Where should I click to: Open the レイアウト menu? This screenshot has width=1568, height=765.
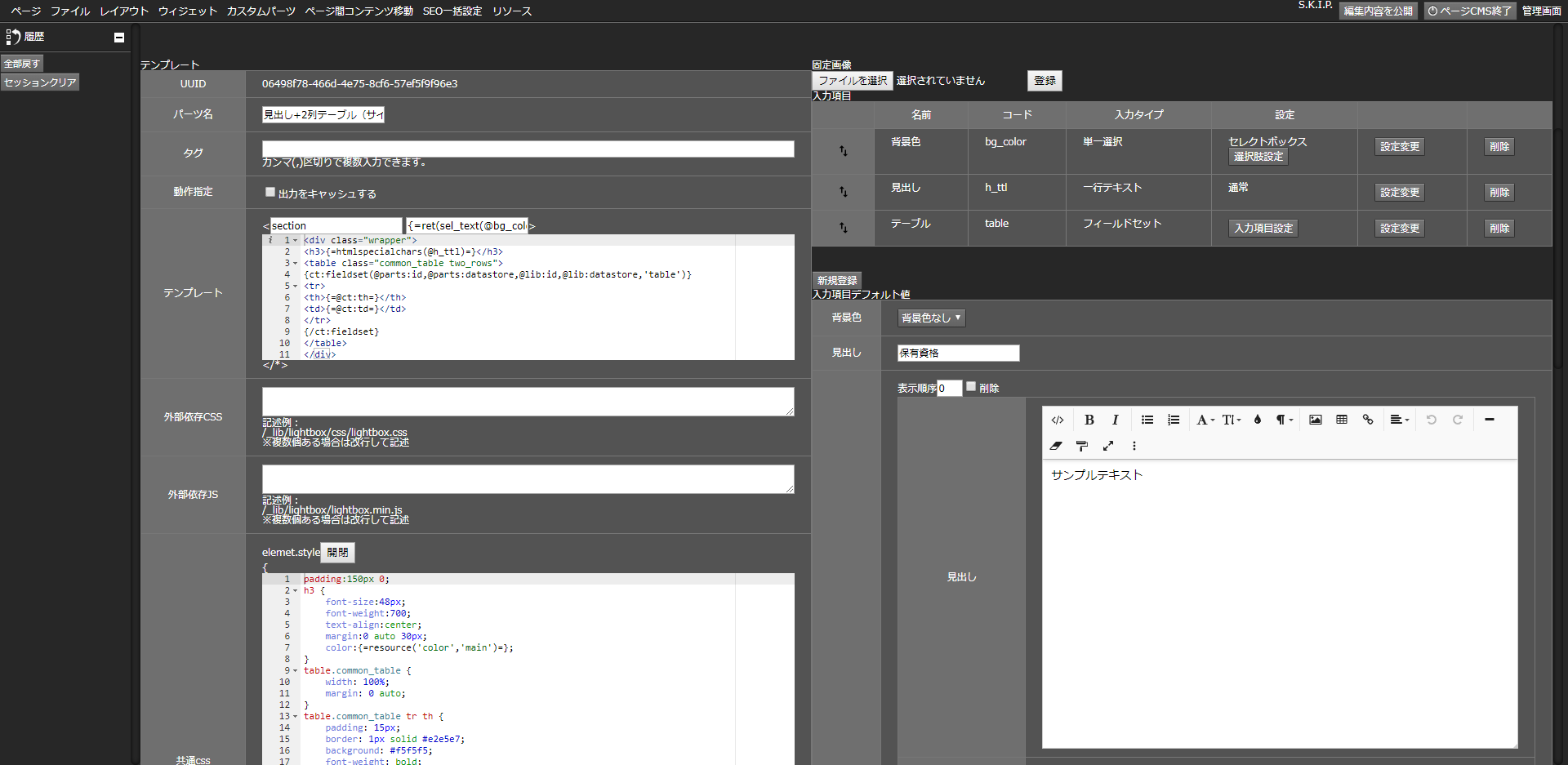(124, 11)
